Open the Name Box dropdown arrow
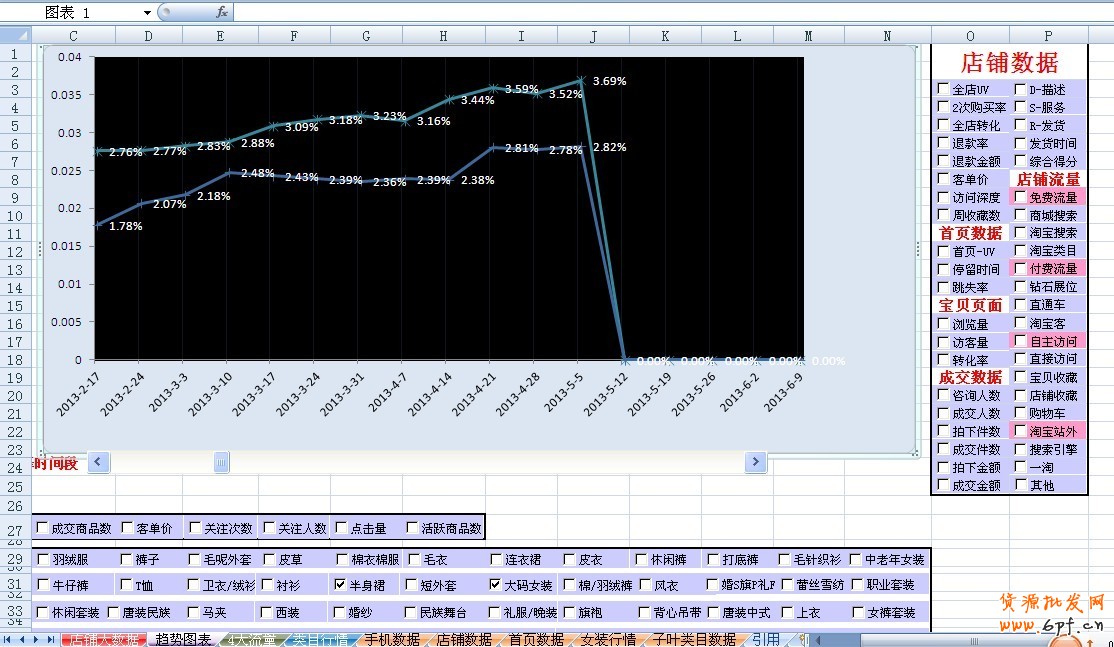 pyautogui.click(x=147, y=12)
